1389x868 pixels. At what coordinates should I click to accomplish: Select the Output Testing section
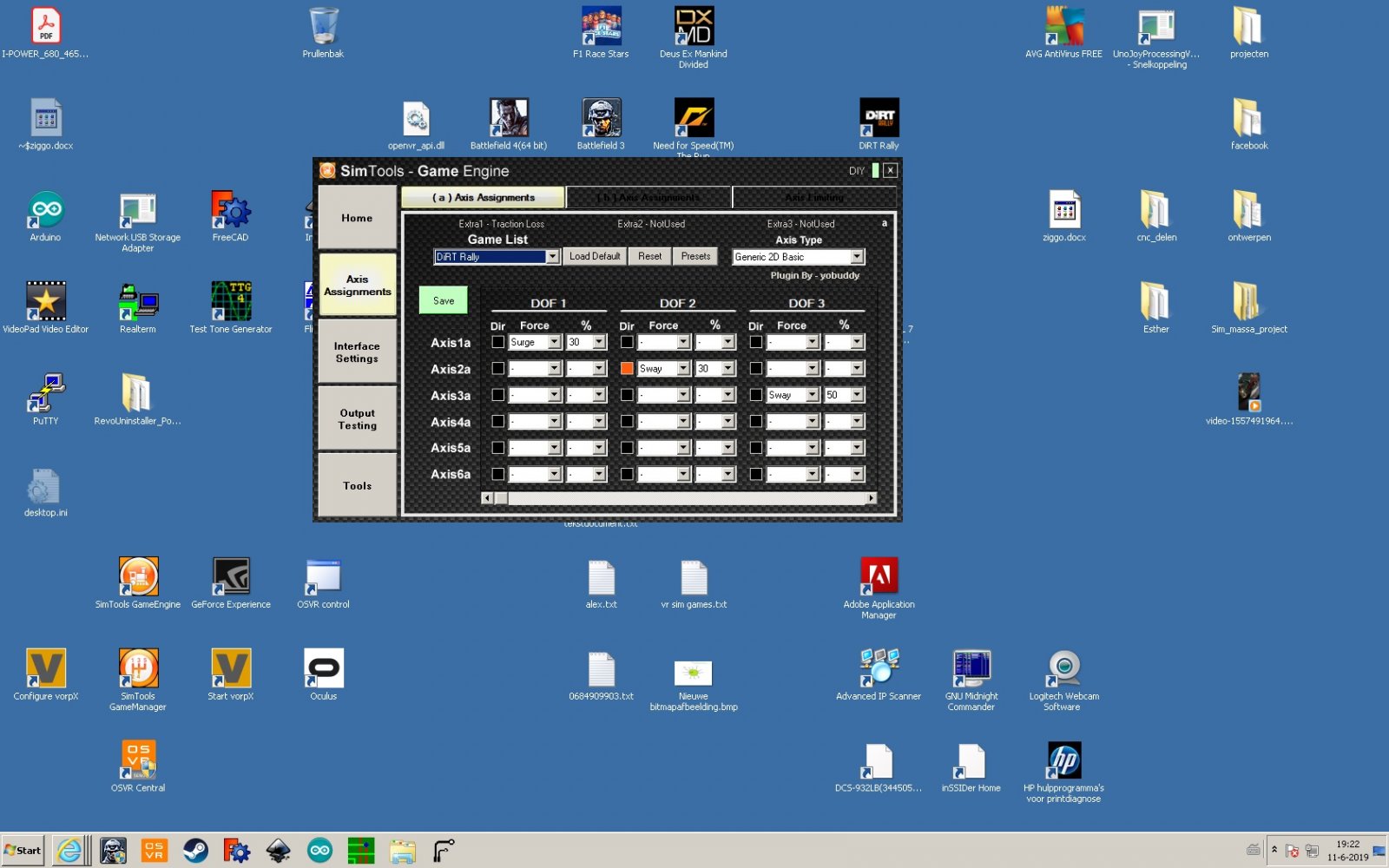357,419
